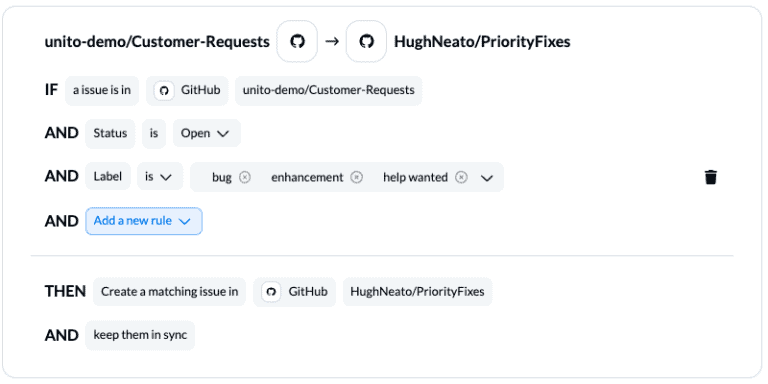This screenshot has width=768, height=384.
Task: Click the bug label text
Action: tap(221, 177)
